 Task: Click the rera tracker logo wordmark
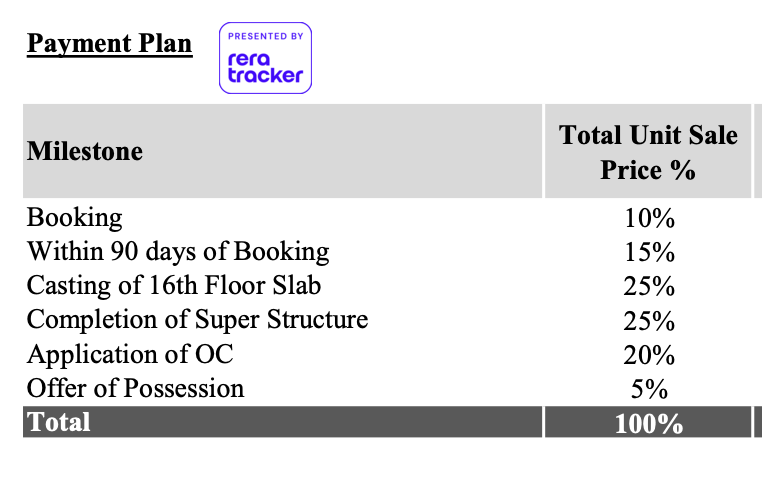pos(265,68)
